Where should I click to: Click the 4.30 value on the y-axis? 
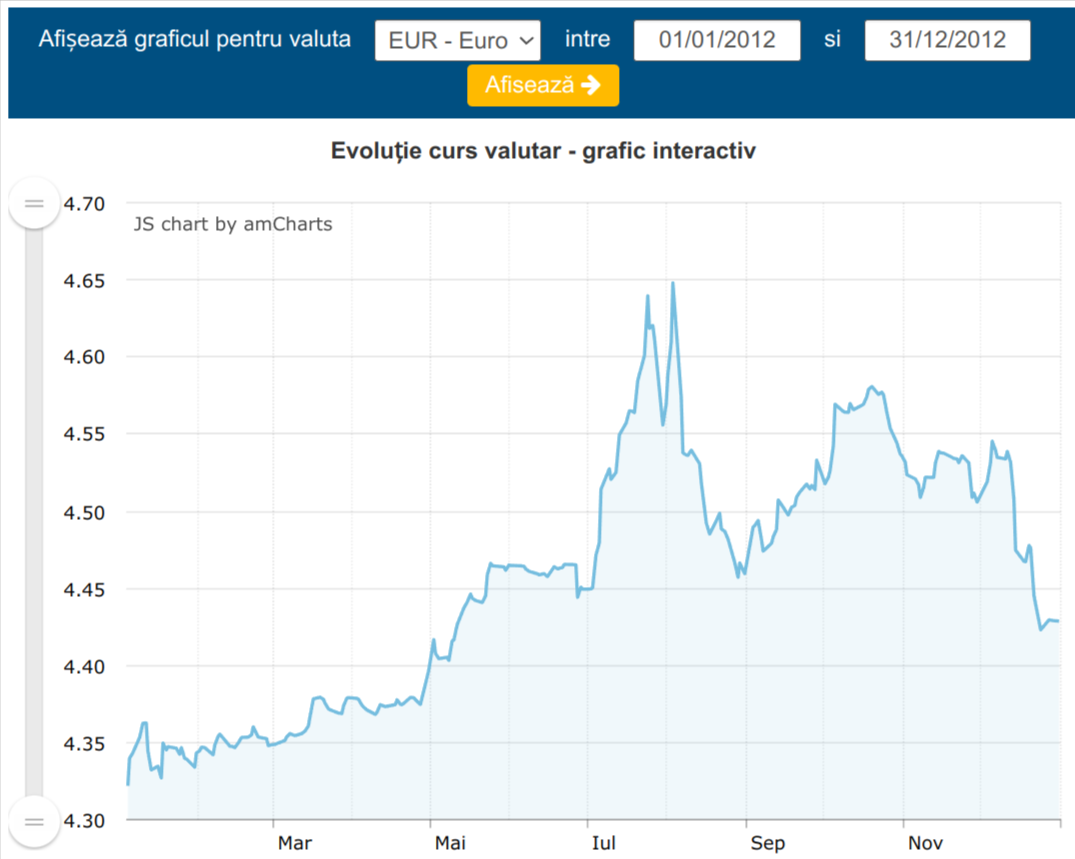point(84,820)
